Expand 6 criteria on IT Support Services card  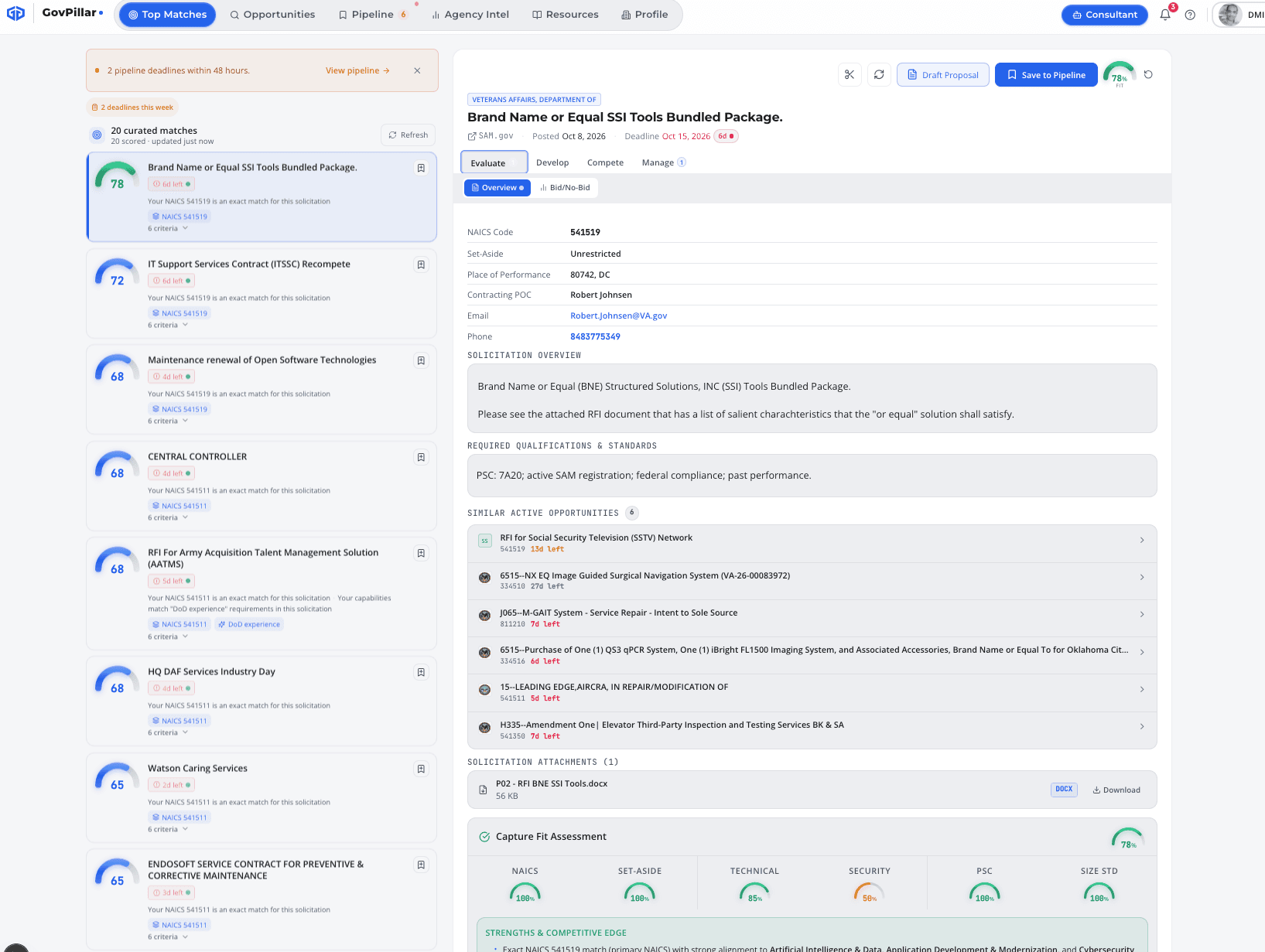[x=168, y=326]
